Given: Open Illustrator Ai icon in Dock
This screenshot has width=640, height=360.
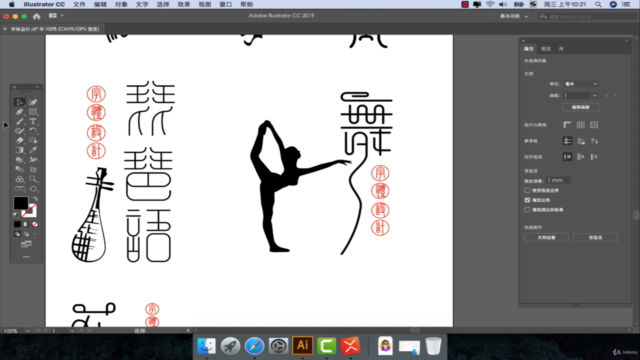Looking at the screenshot, I should pos(302,346).
